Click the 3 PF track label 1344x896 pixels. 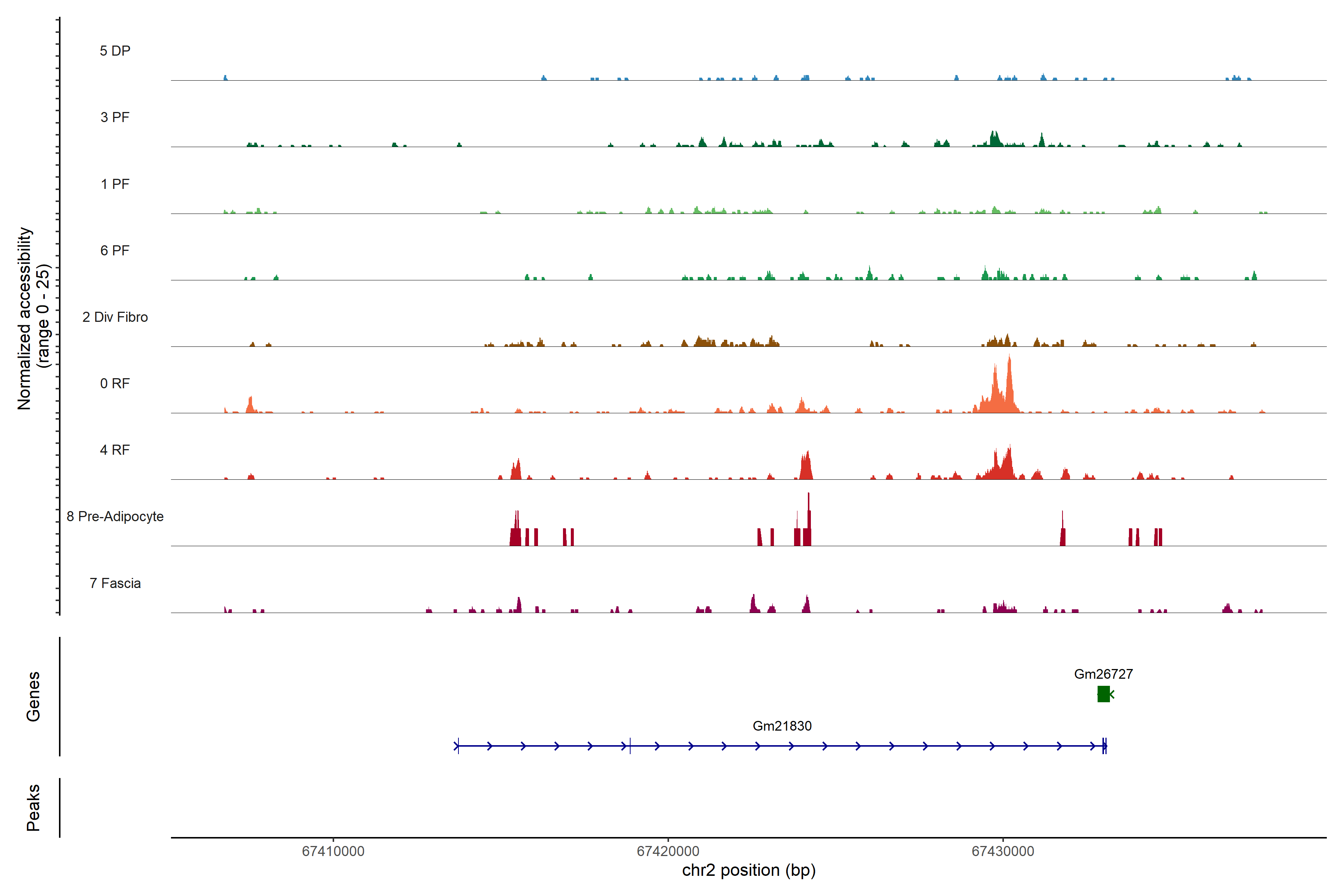(x=115, y=117)
